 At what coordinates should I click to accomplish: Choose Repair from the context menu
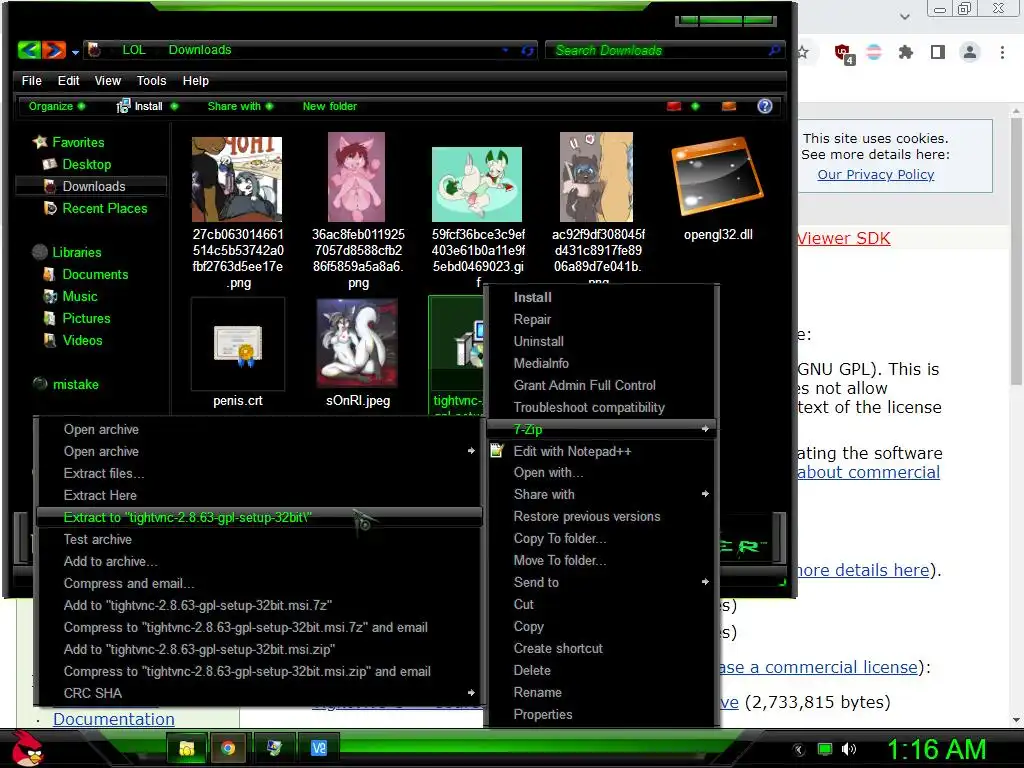click(x=532, y=319)
